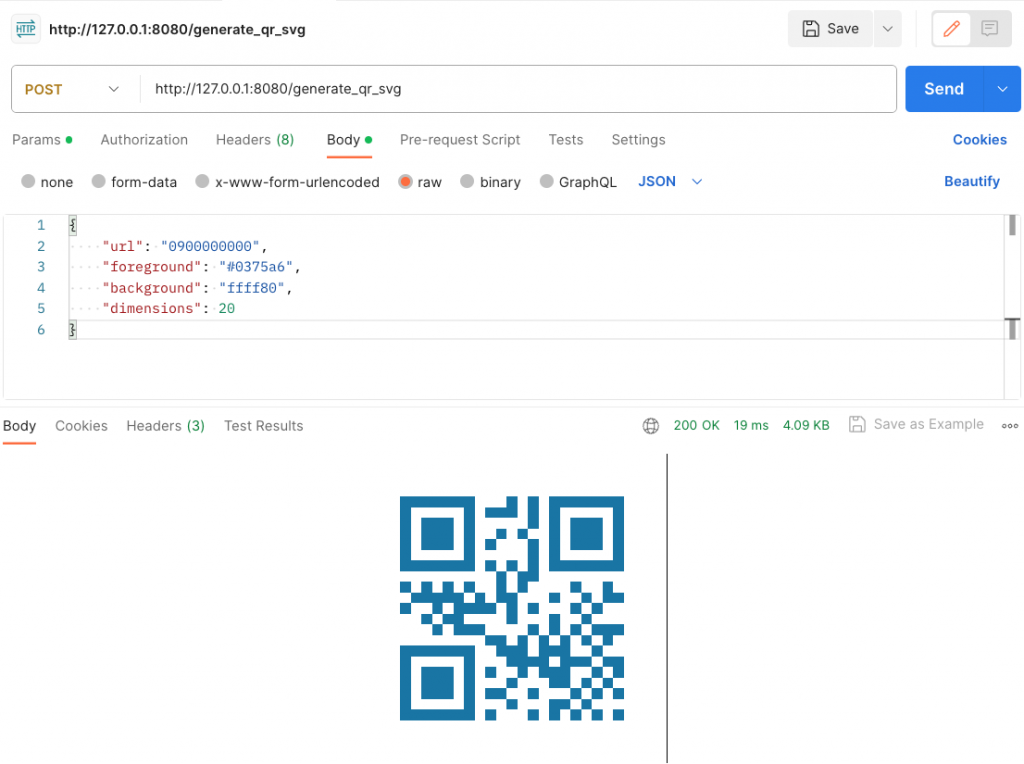Open the JSON format dropdown
The image size is (1024, 764).
pos(670,182)
